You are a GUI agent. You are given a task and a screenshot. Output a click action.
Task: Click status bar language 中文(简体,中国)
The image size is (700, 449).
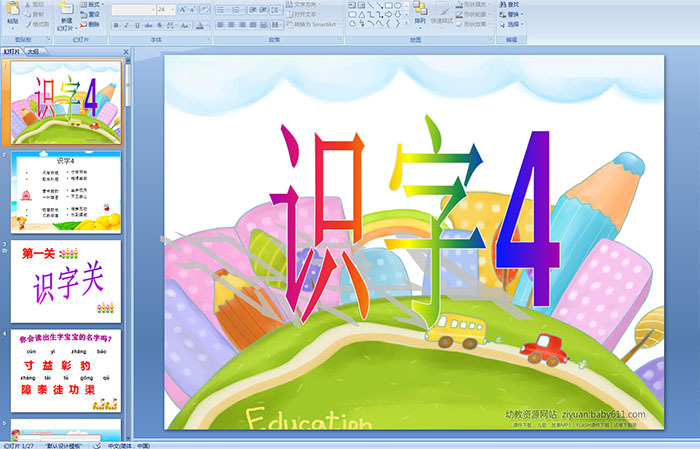(x=129, y=445)
